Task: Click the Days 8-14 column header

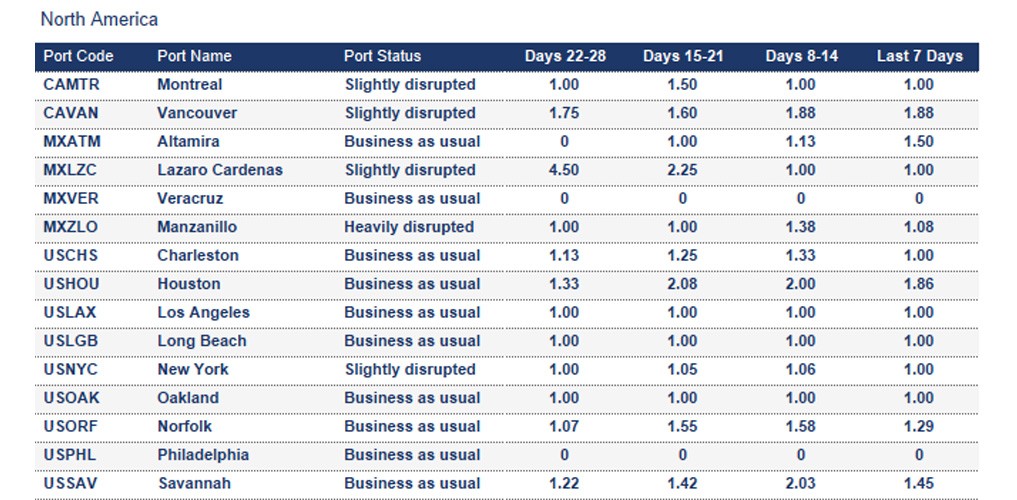Action: point(801,56)
